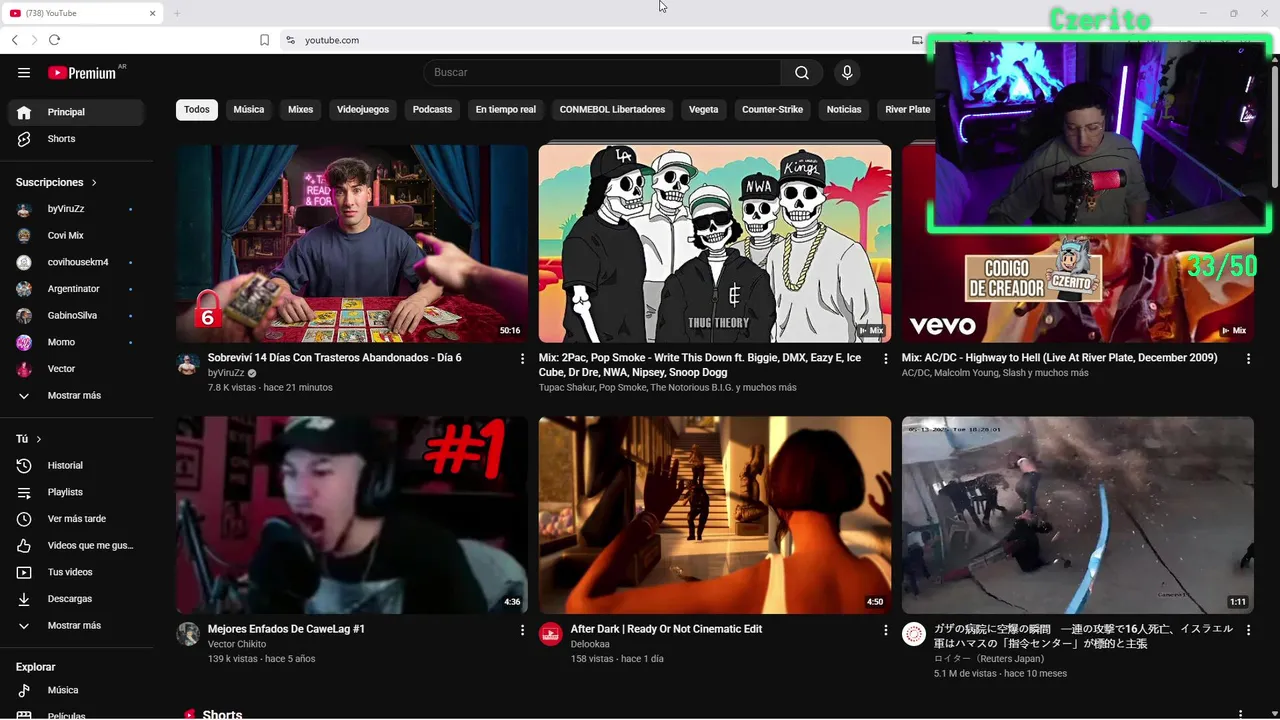This screenshot has height=720, width=1280.
Task: Expand the Suscripciones section chevron
Action: coord(94,183)
